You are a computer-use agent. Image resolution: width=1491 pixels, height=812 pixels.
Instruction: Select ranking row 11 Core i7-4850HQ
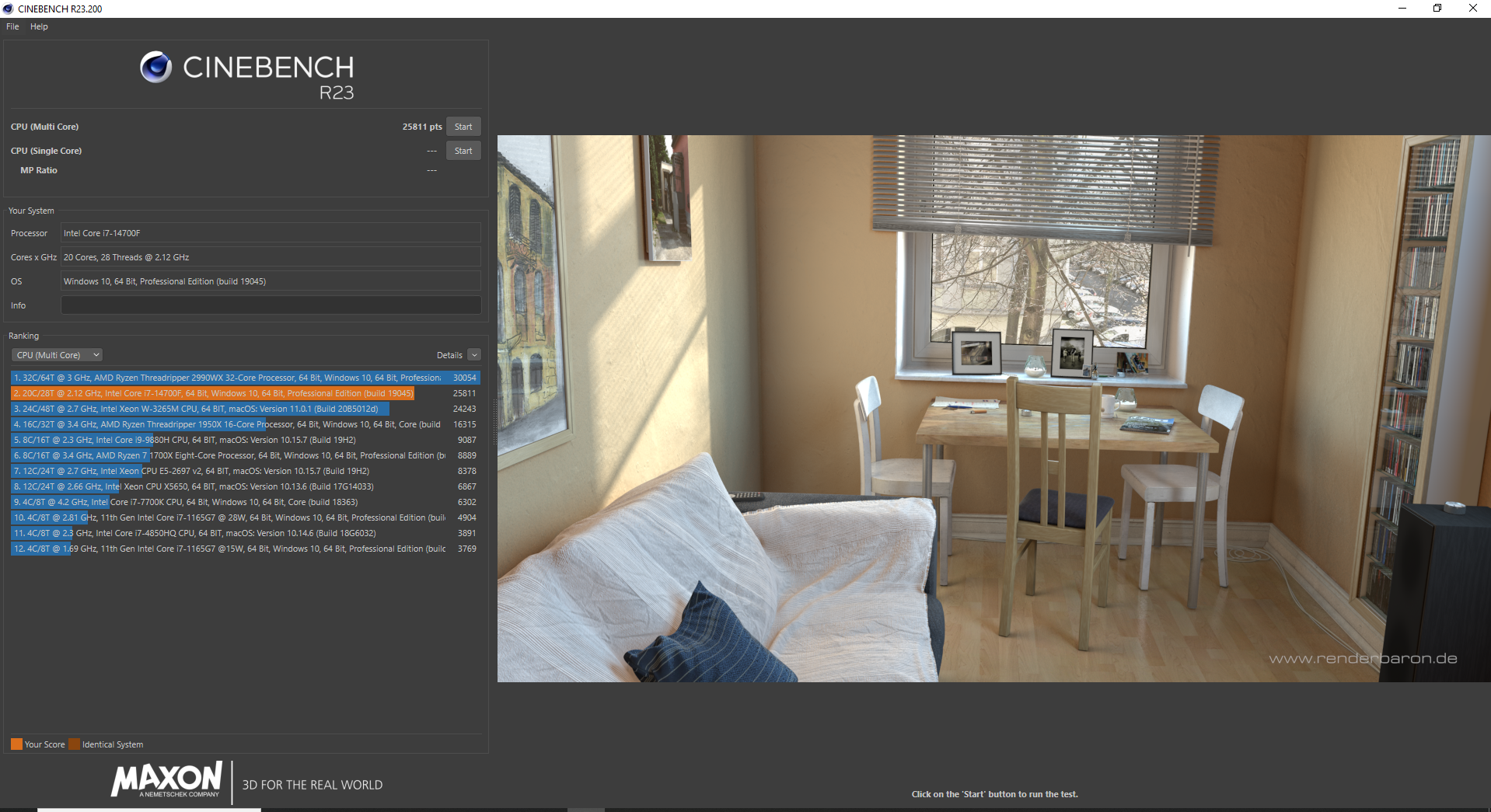tap(245, 533)
